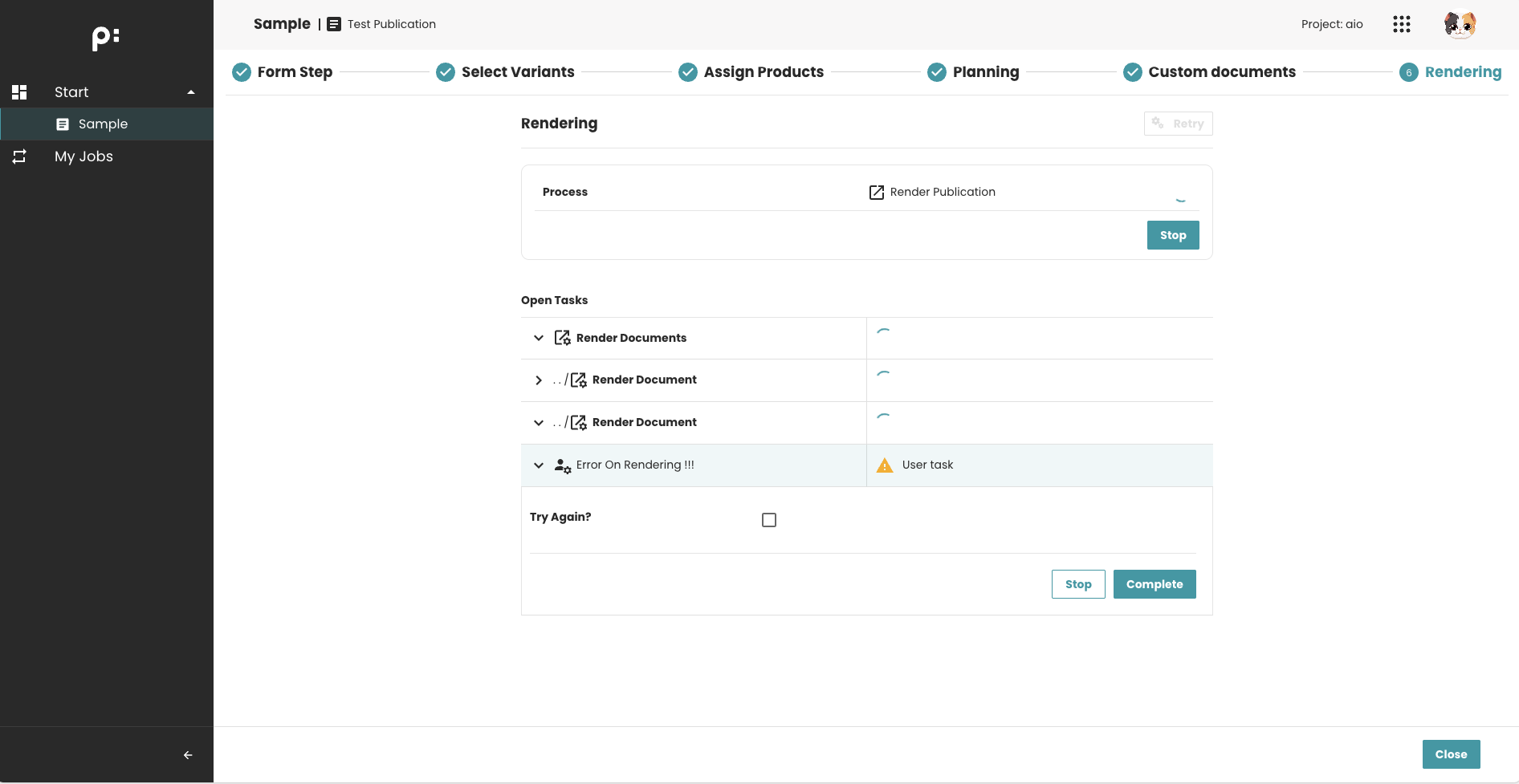Collapse the Error On Rendering task
The image size is (1519, 784).
(539, 465)
